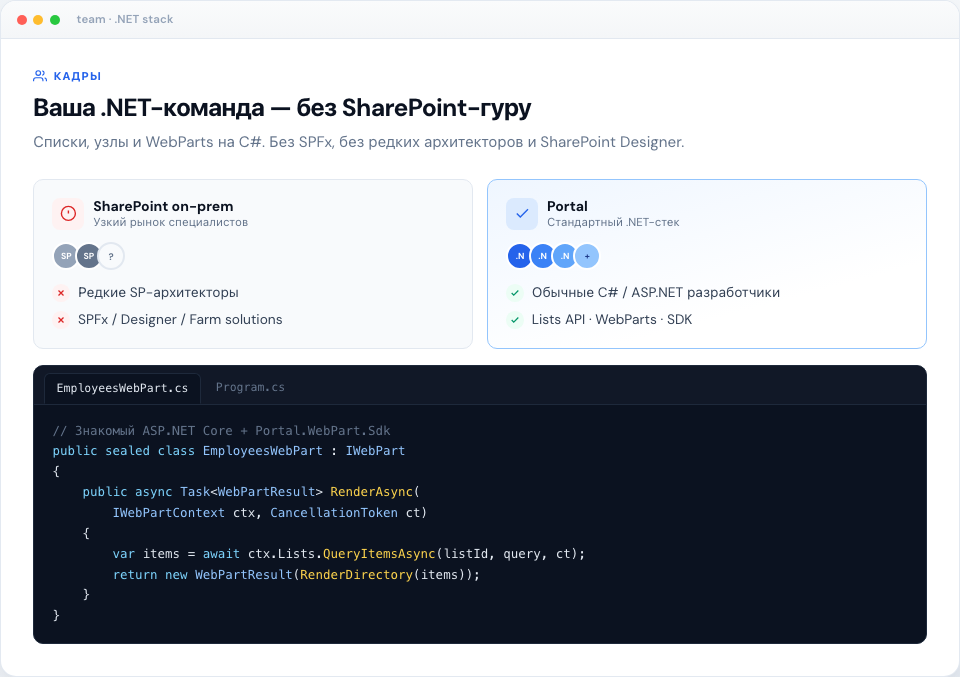Screen dimensions: 960x677
Task: Click the question mark avatar
Action: click(111, 256)
